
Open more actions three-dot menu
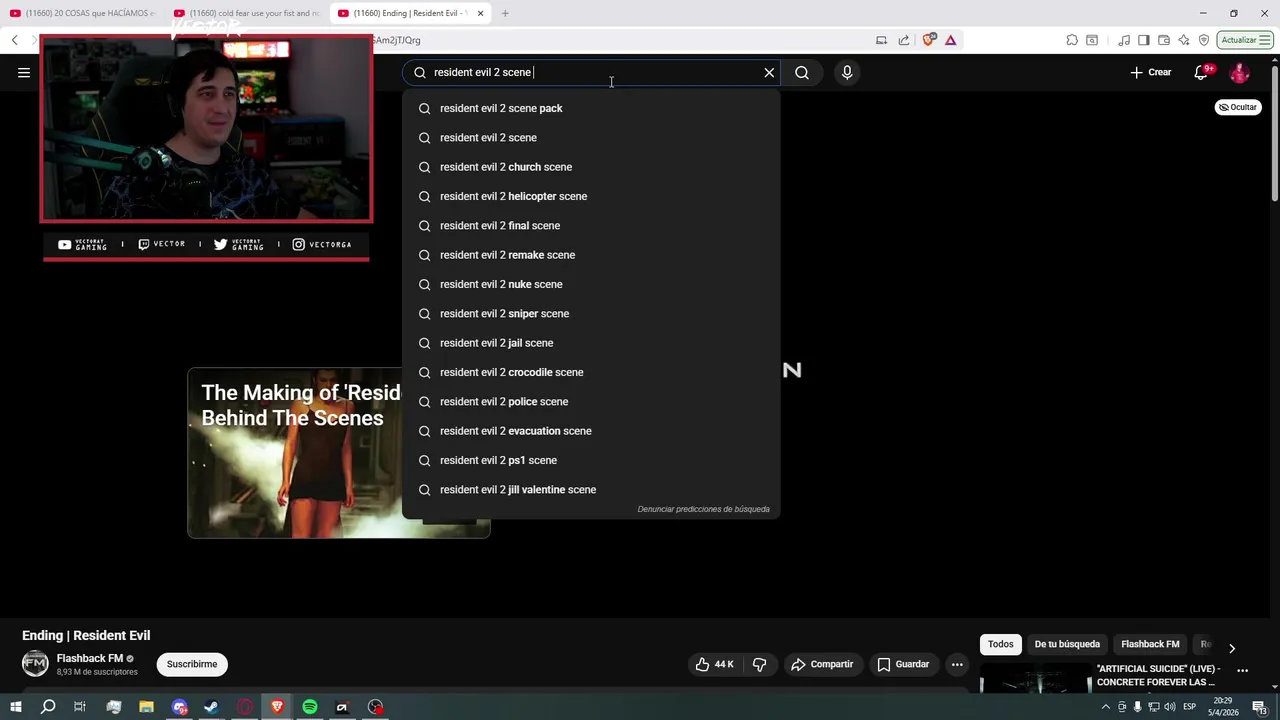tap(957, 664)
